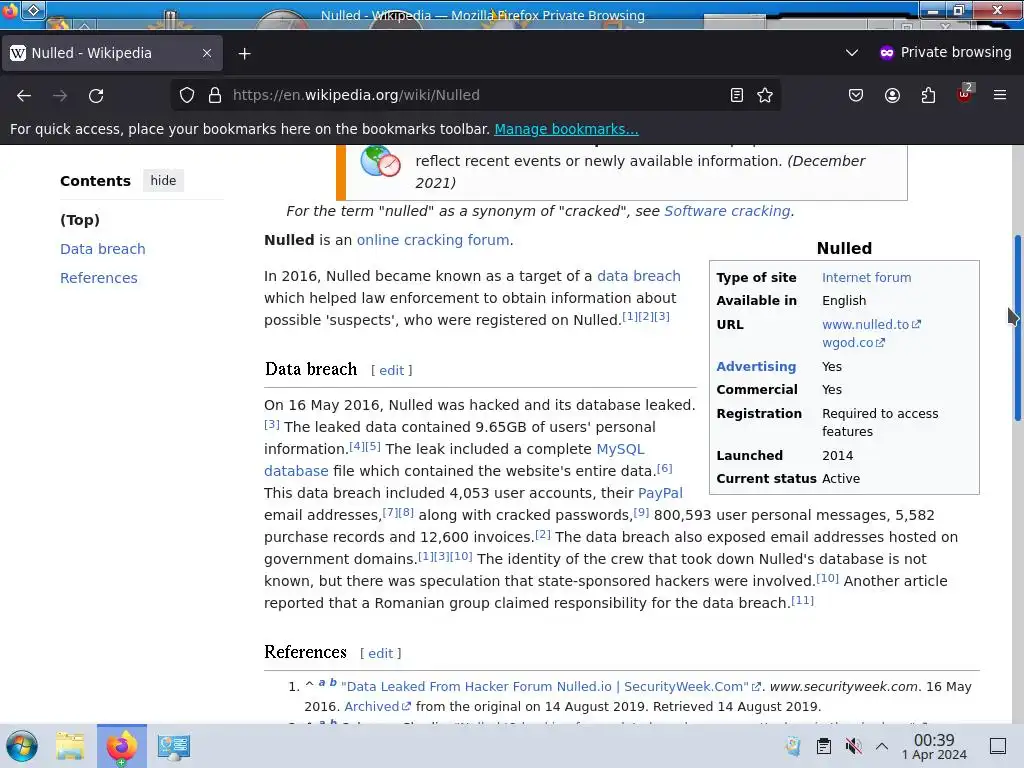Edit the References section

point(380,653)
